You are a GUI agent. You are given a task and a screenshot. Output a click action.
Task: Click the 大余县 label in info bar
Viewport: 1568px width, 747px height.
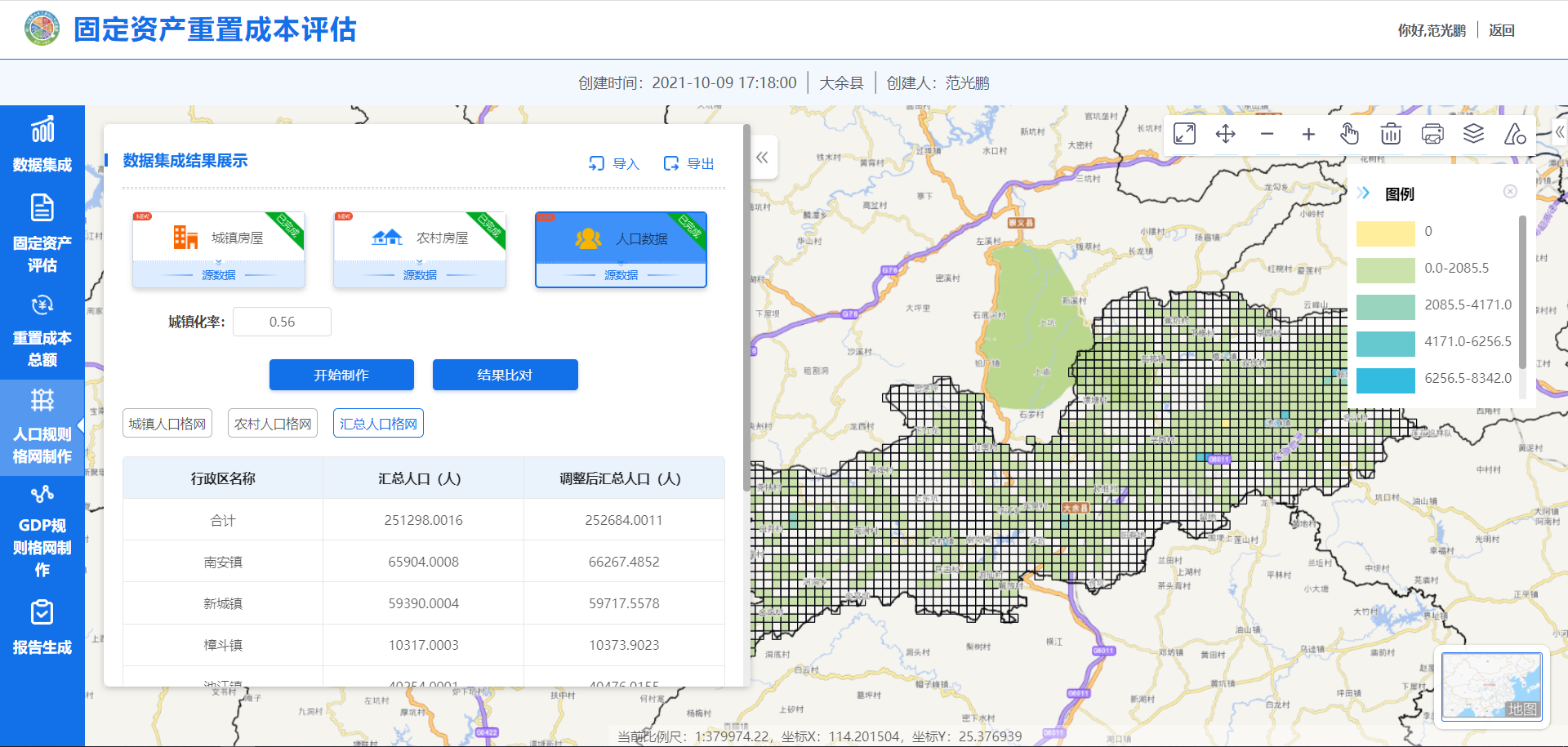841,82
